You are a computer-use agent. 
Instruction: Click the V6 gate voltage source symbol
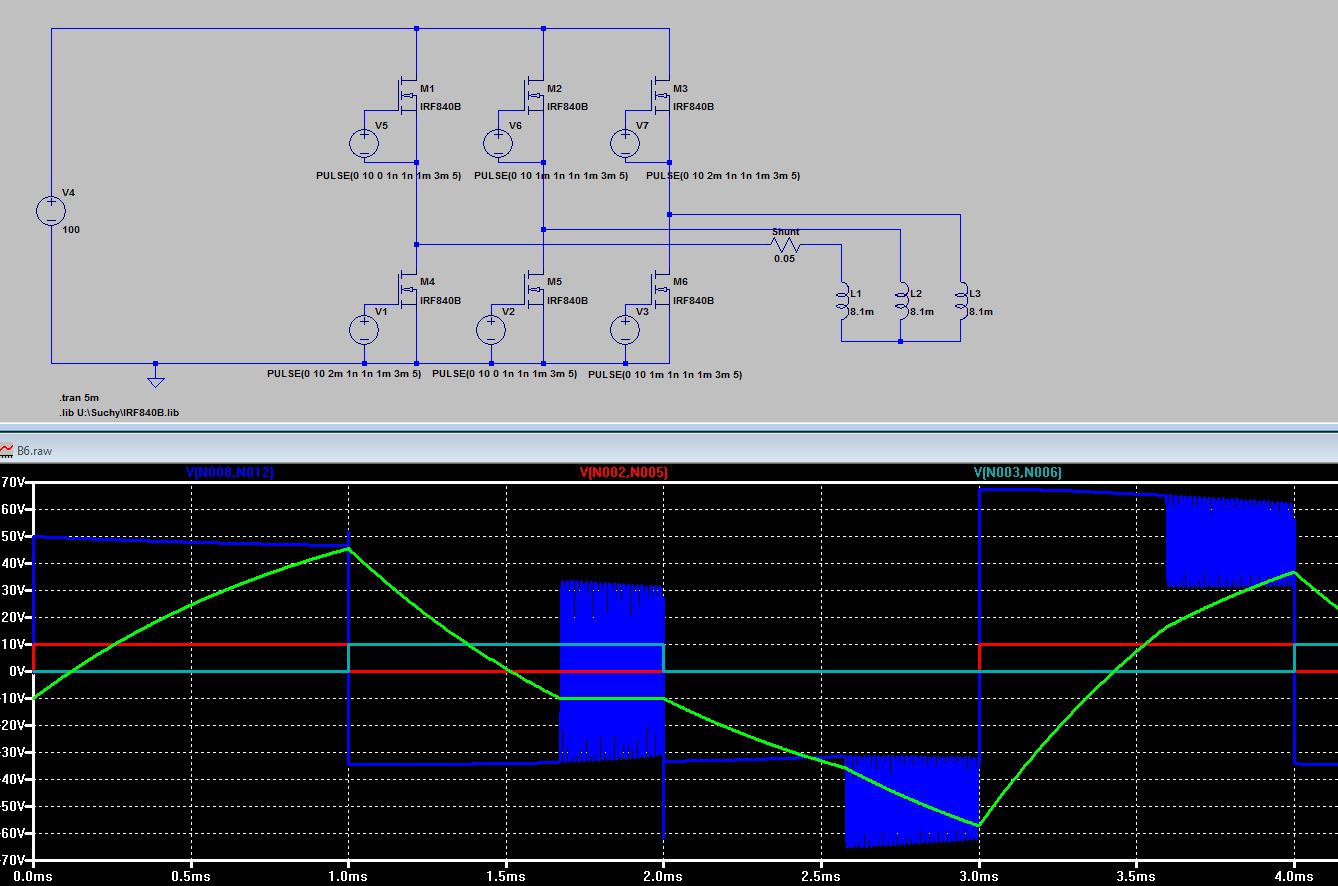[498, 143]
